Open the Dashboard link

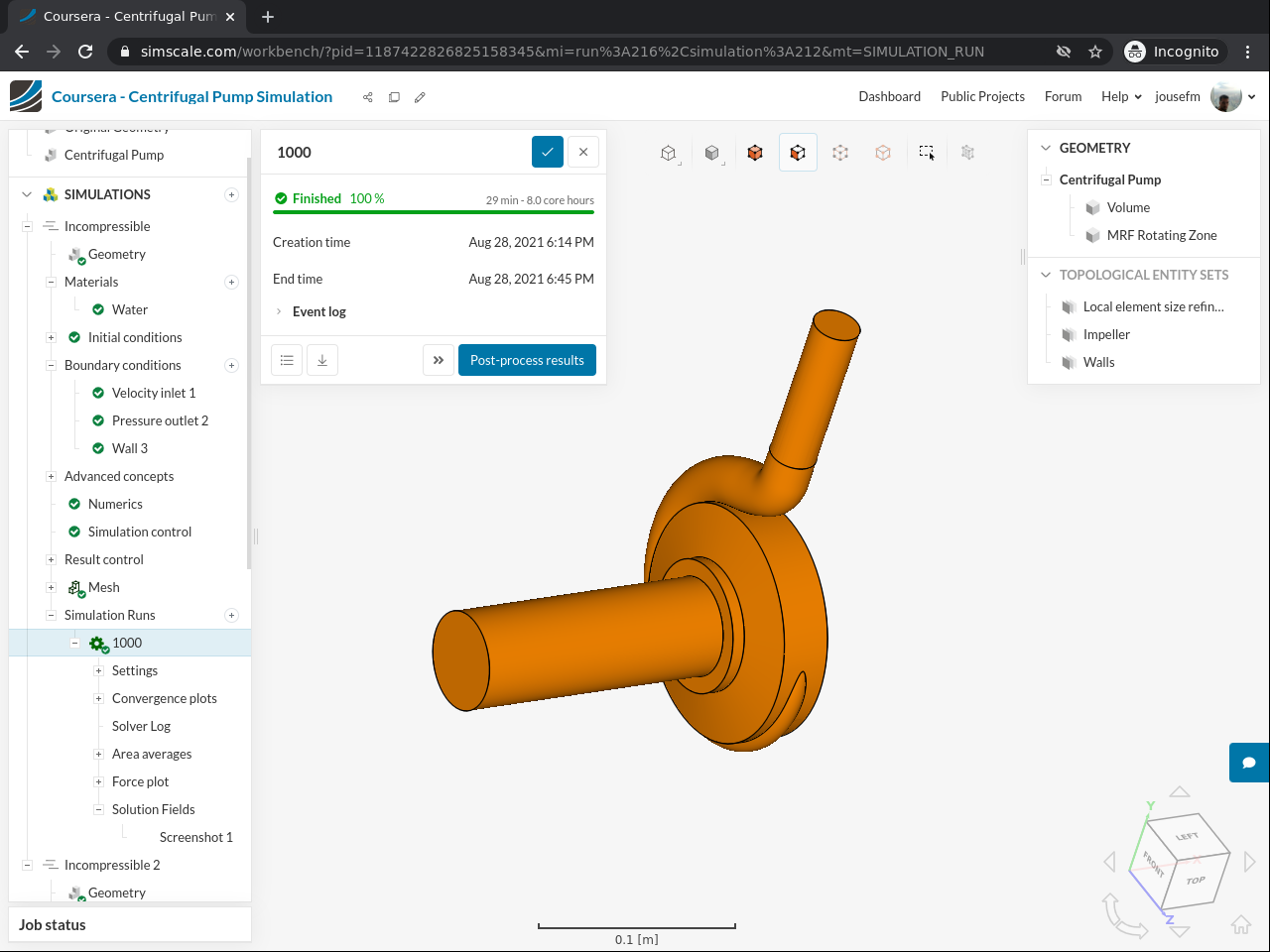pos(889,96)
